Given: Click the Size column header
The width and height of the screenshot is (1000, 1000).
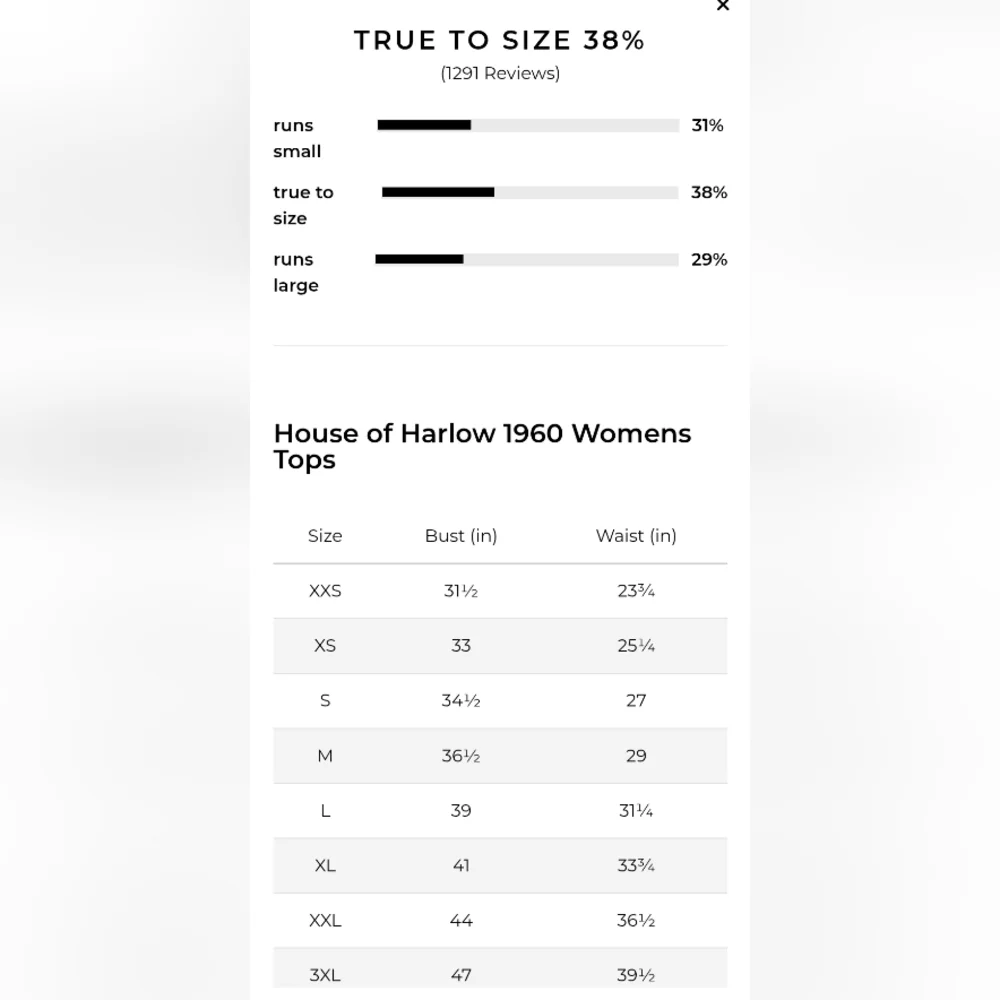Looking at the screenshot, I should pos(325,536).
